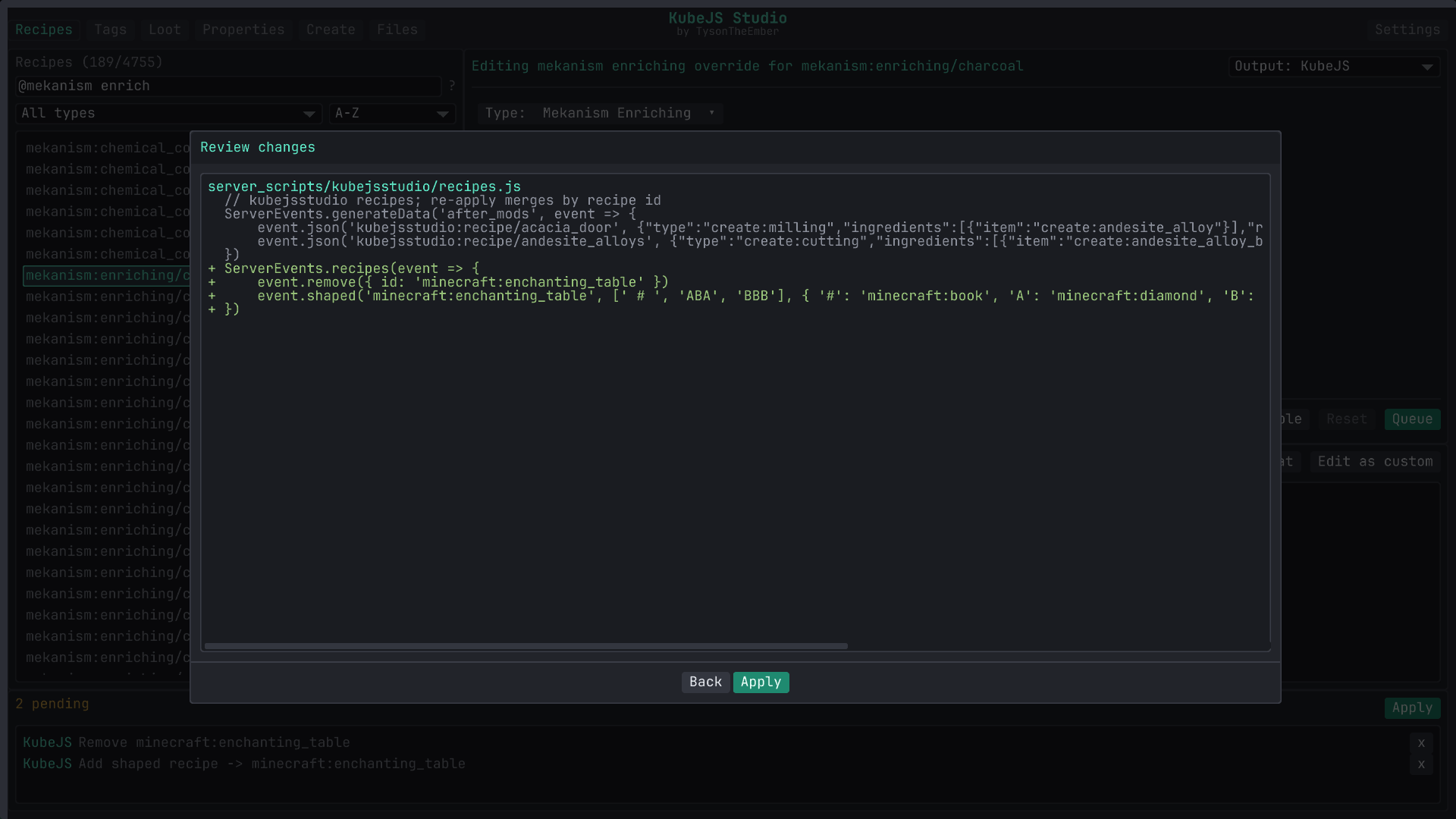This screenshot has height=819, width=1456.
Task: Choose Edit as custom
Action: pos(1375,462)
